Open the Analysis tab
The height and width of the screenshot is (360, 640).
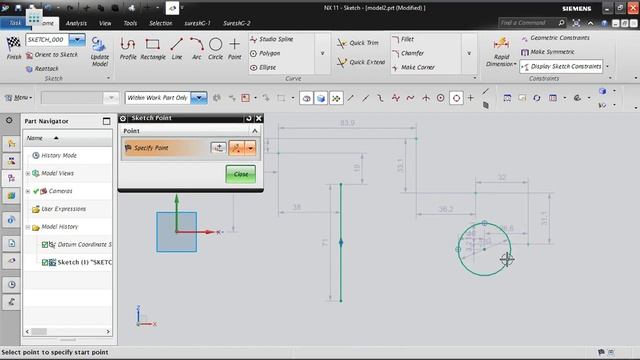tap(76, 23)
